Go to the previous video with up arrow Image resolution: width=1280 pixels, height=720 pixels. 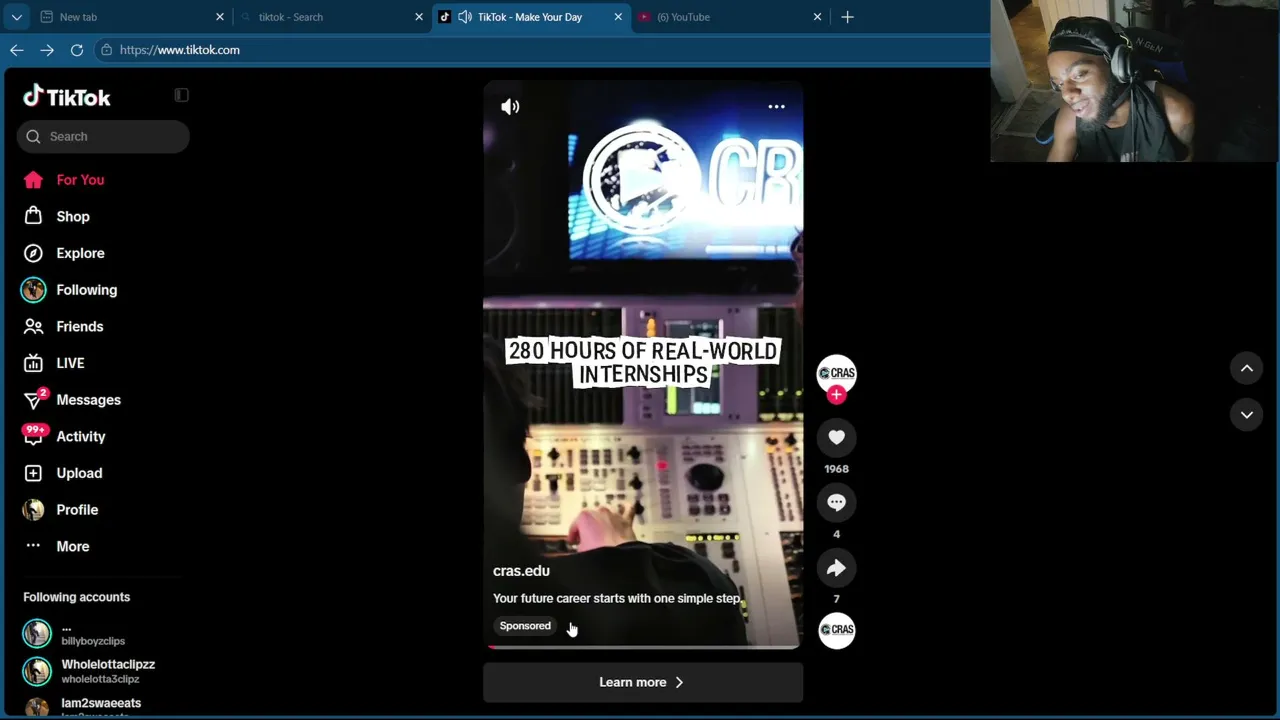pyautogui.click(x=1247, y=368)
